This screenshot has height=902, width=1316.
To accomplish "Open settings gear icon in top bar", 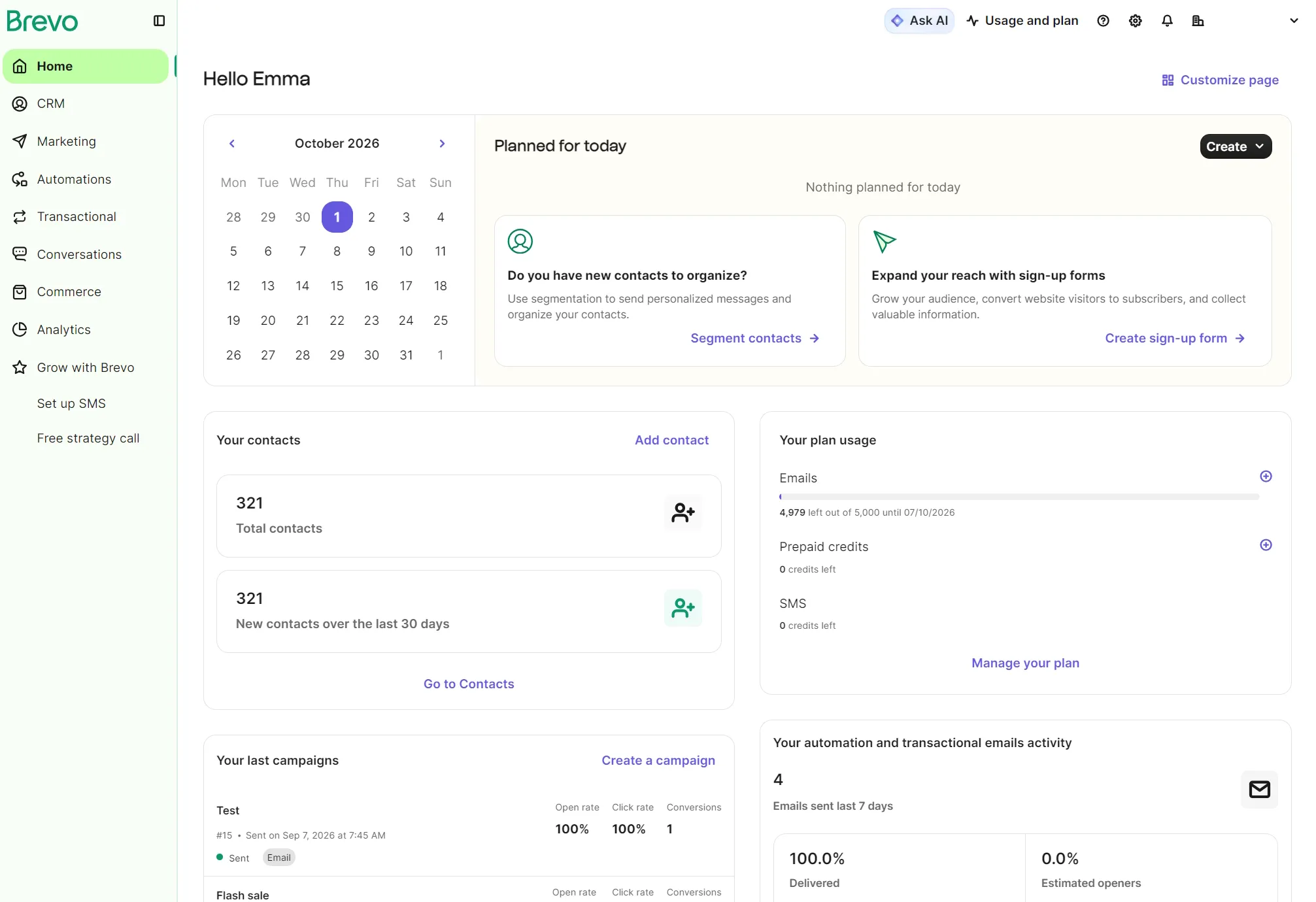I will [1135, 21].
